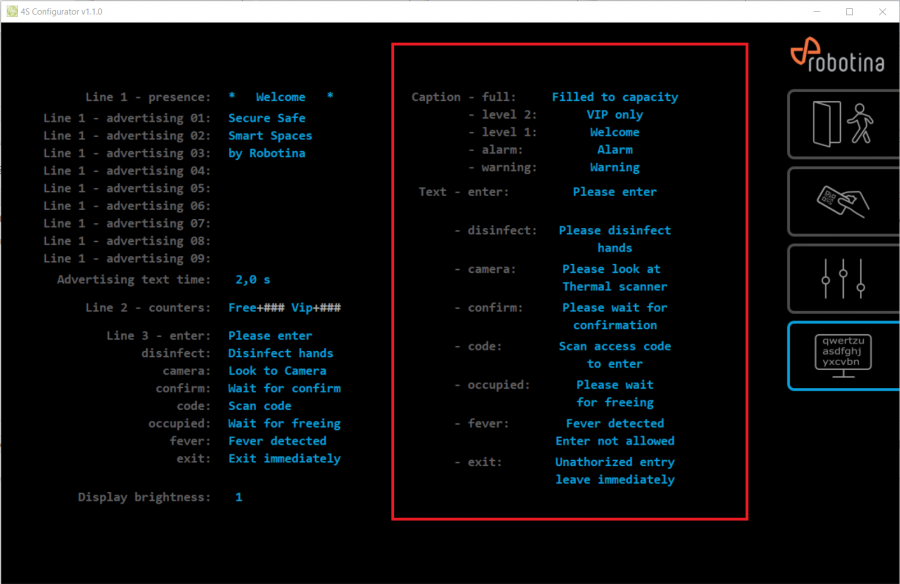The image size is (900, 584).
Task: Edit advertising 03 field 'by Robotina'
Action: pyautogui.click(x=266, y=153)
